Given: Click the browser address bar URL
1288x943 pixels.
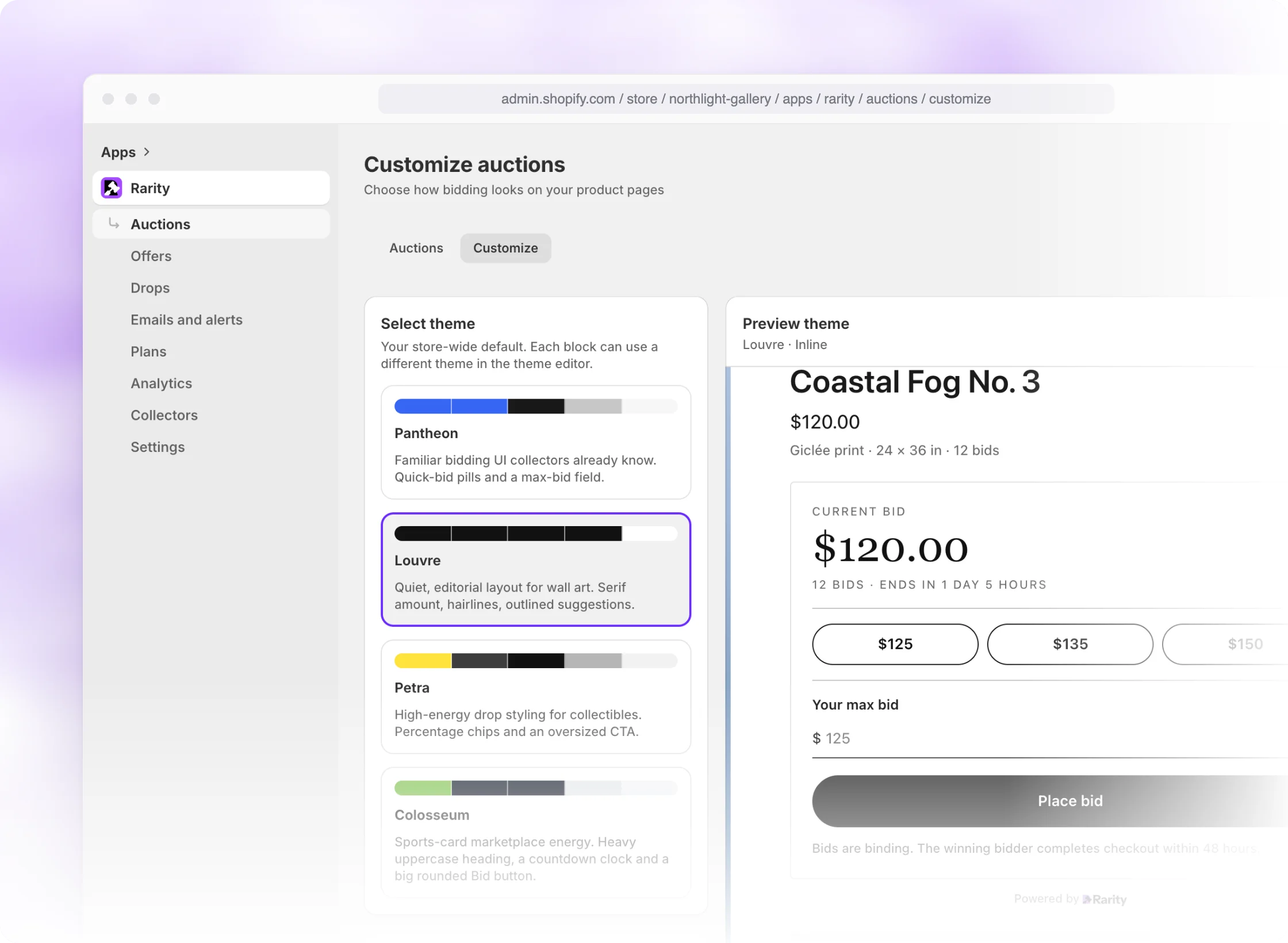Looking at the screenshot, I should [746, 99].
